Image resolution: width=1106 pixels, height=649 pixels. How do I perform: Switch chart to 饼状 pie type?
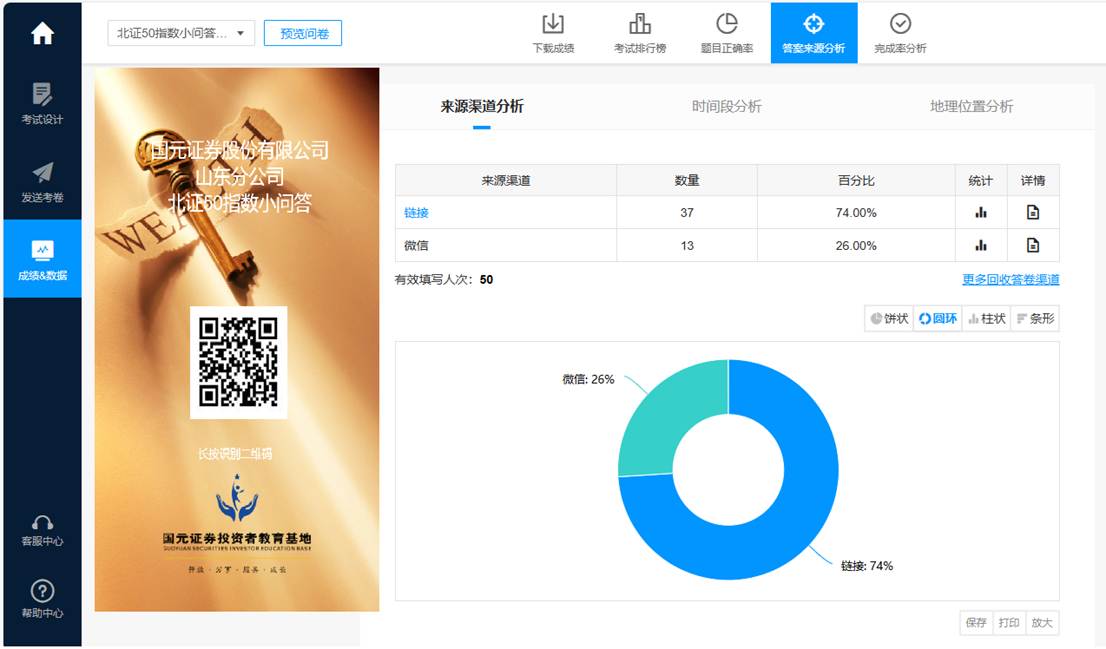click(x=889, y=319)
